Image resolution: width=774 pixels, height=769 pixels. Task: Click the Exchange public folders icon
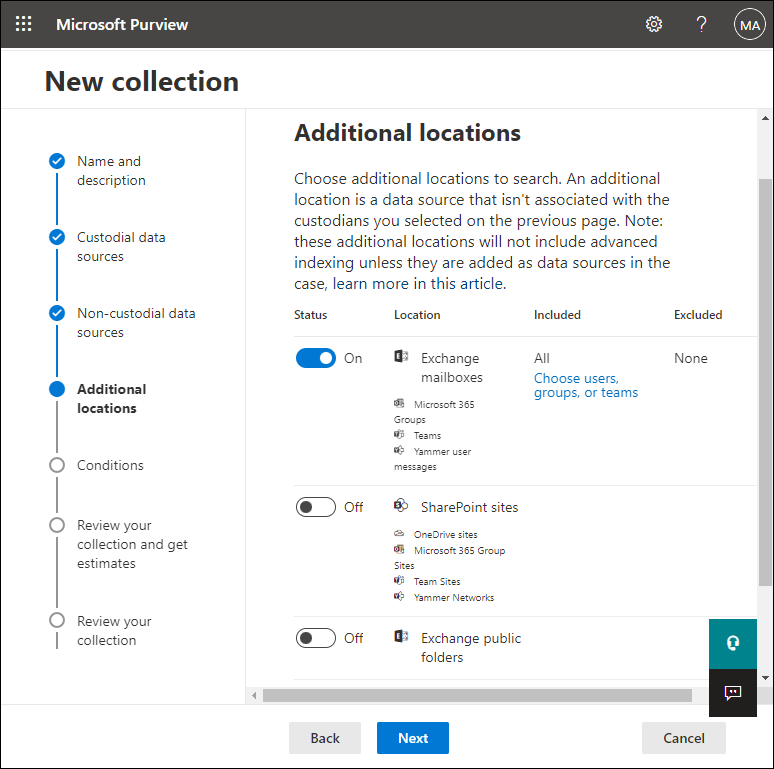click(401, 637)
